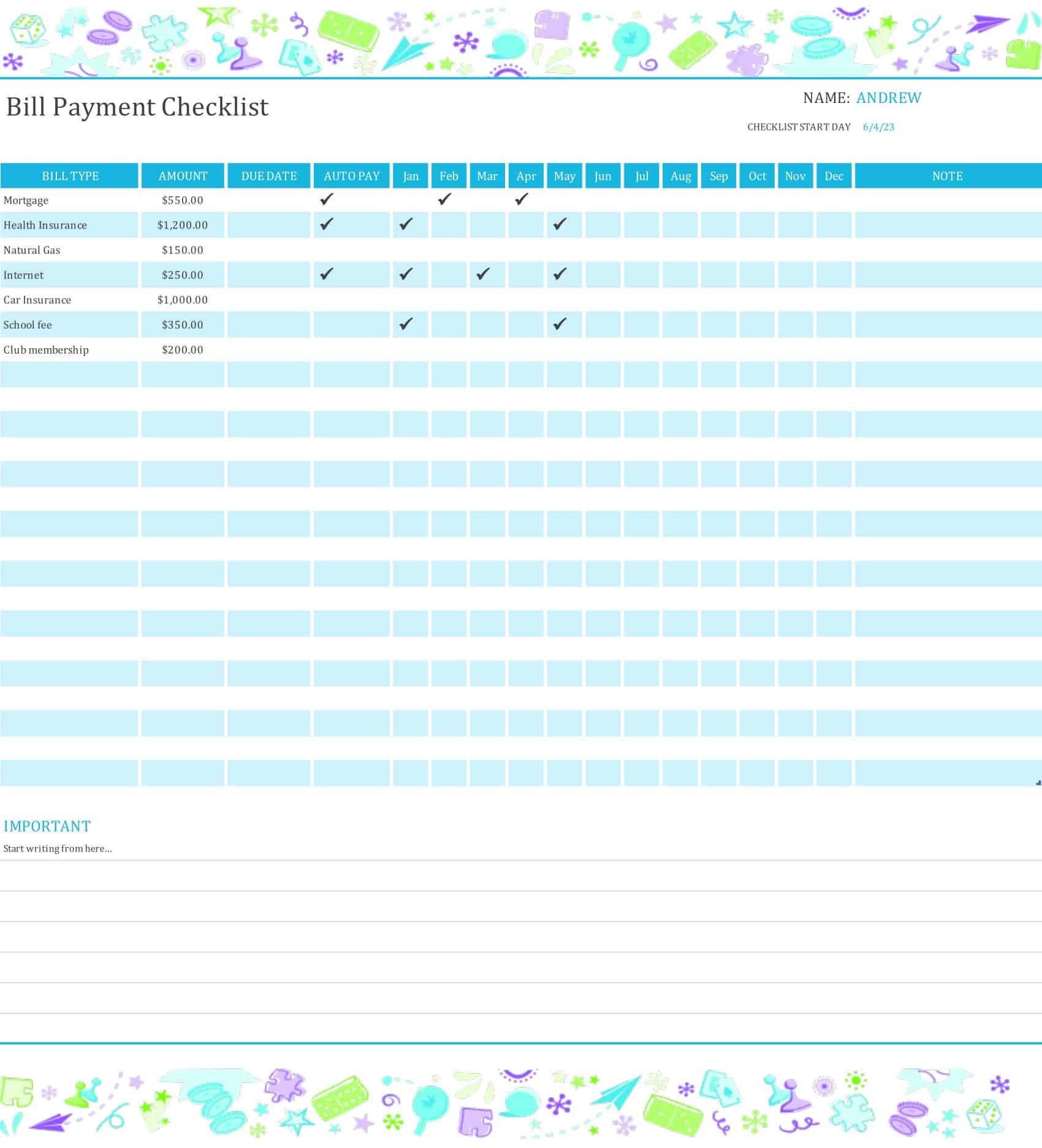
Task: Toggle Mortgage Feb checkmark
Action: tap(444, 199)
